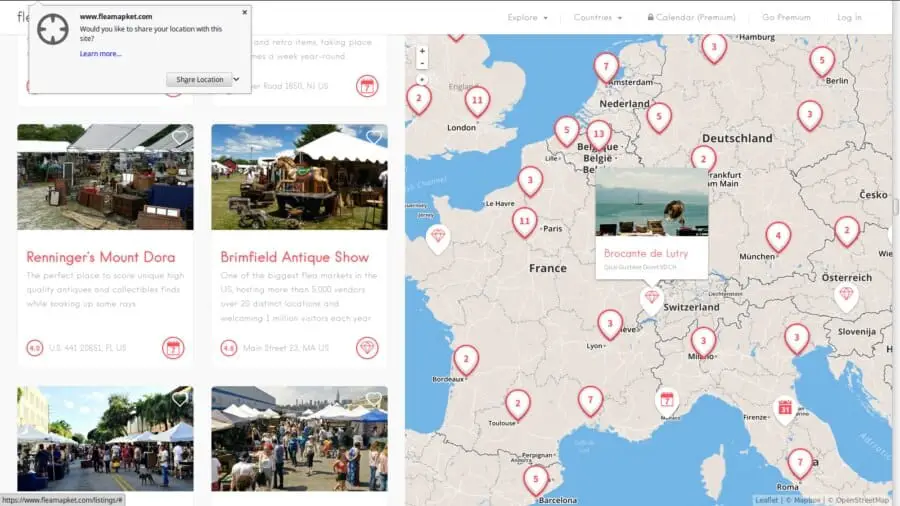
Task: Click the Leaflet attribution link
Action: pos(766,500)
